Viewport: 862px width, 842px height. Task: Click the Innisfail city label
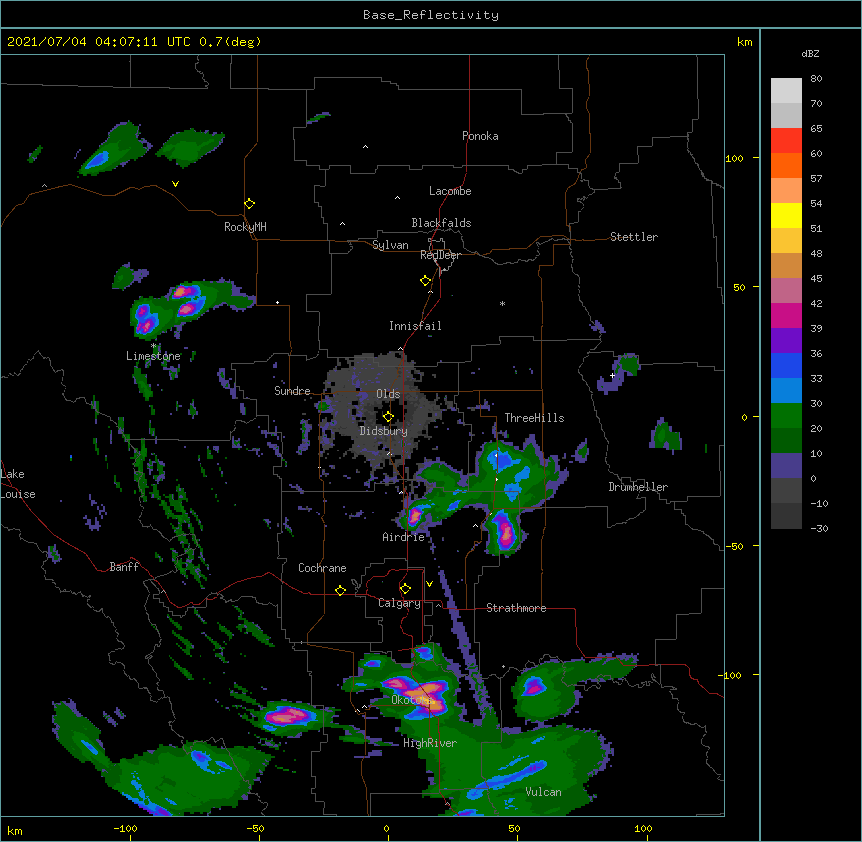tap(415, 326)
